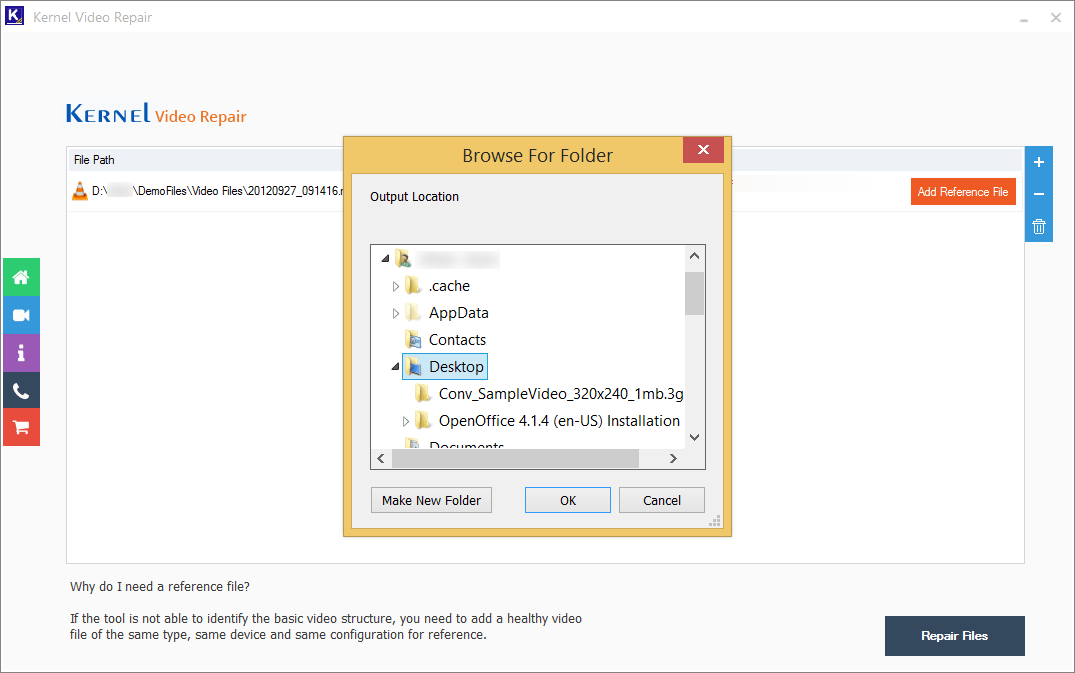Click Add Reference File button
1075x673 pixels.
pos(963,192)
